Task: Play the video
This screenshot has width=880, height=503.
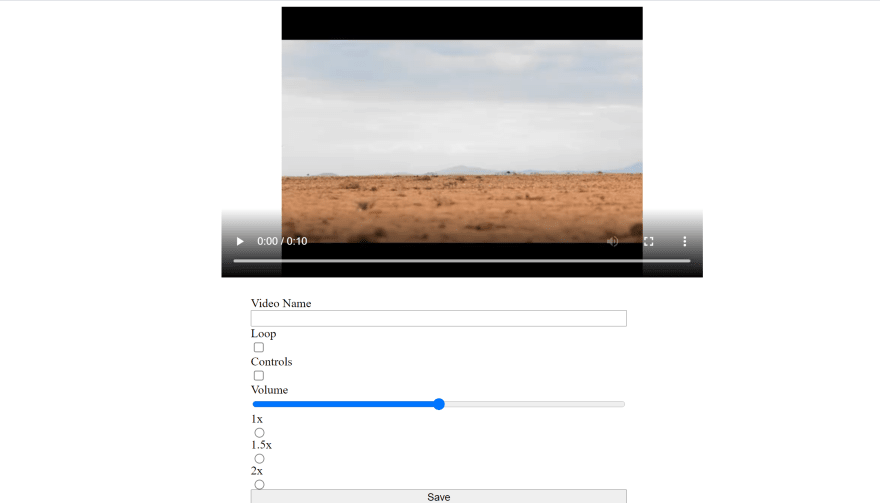Action: tap(240, 241)
